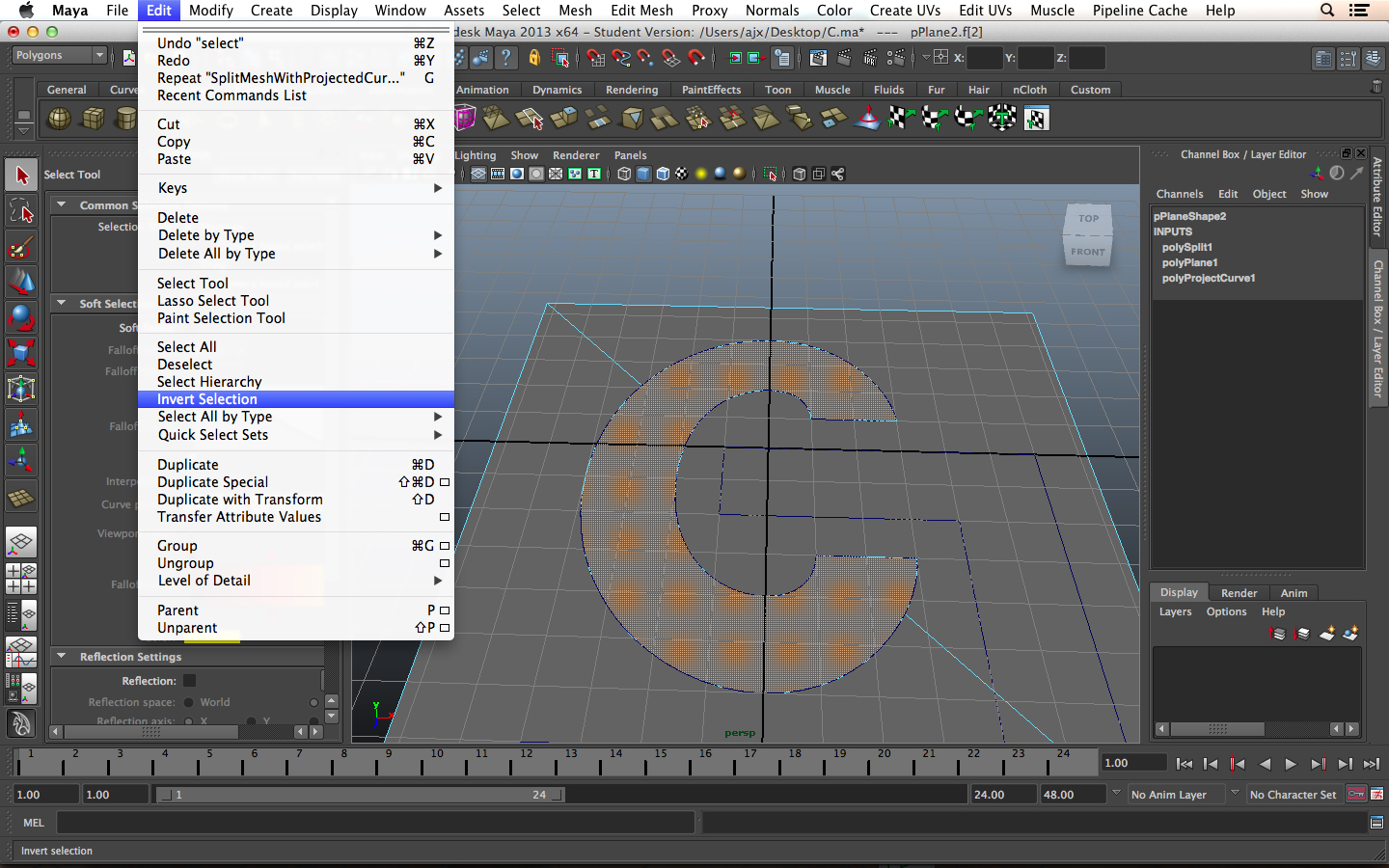Collapse the Reflection Settings section
This screenshot has height=868, width=1389.
click(x=62, y=657)
